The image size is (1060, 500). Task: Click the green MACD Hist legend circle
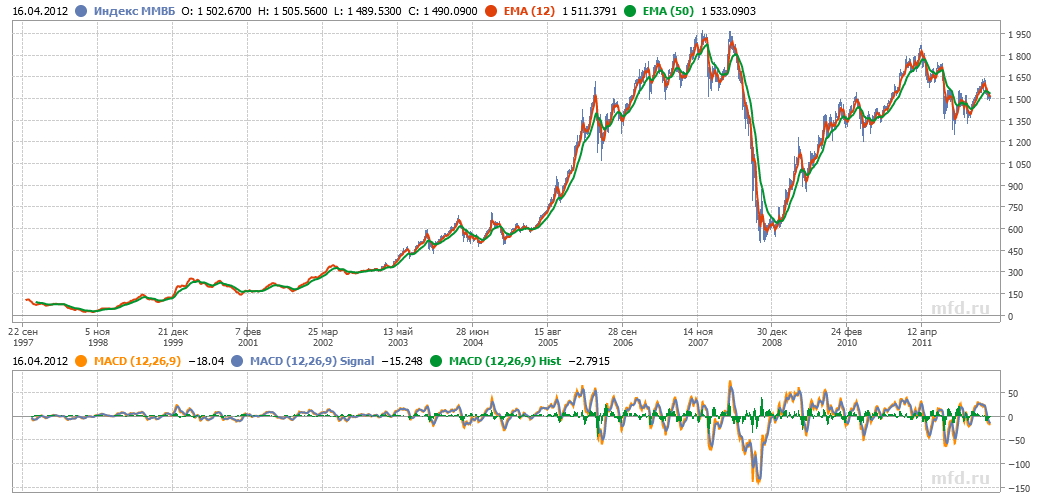(436, 360)
